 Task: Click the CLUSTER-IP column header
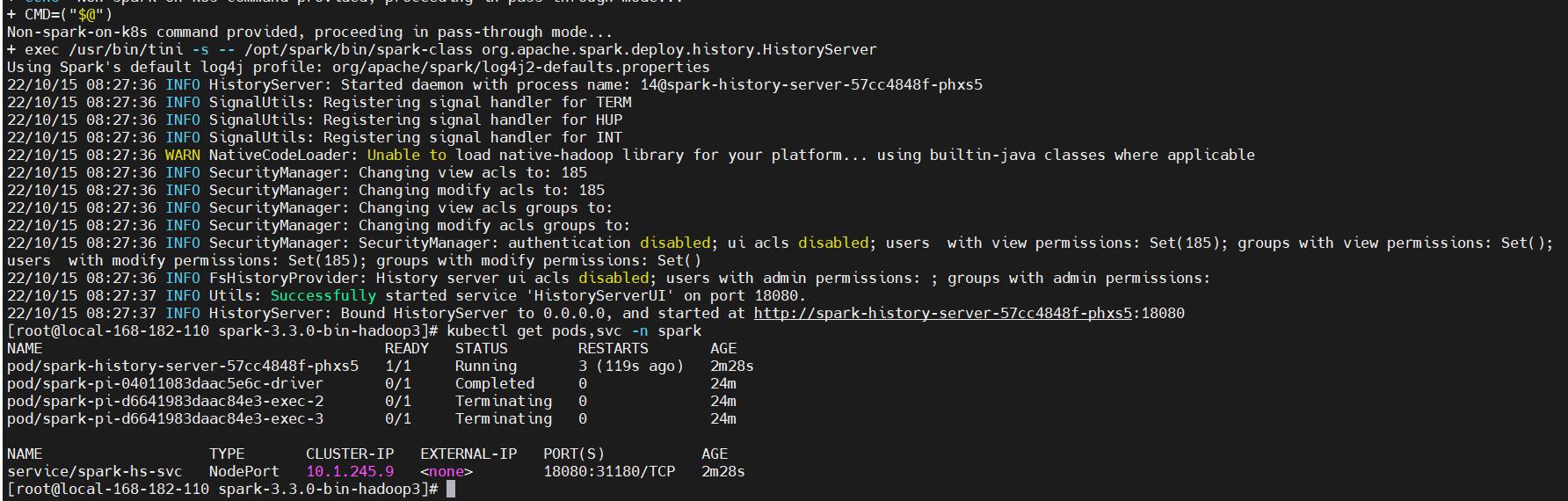(350, 454)
